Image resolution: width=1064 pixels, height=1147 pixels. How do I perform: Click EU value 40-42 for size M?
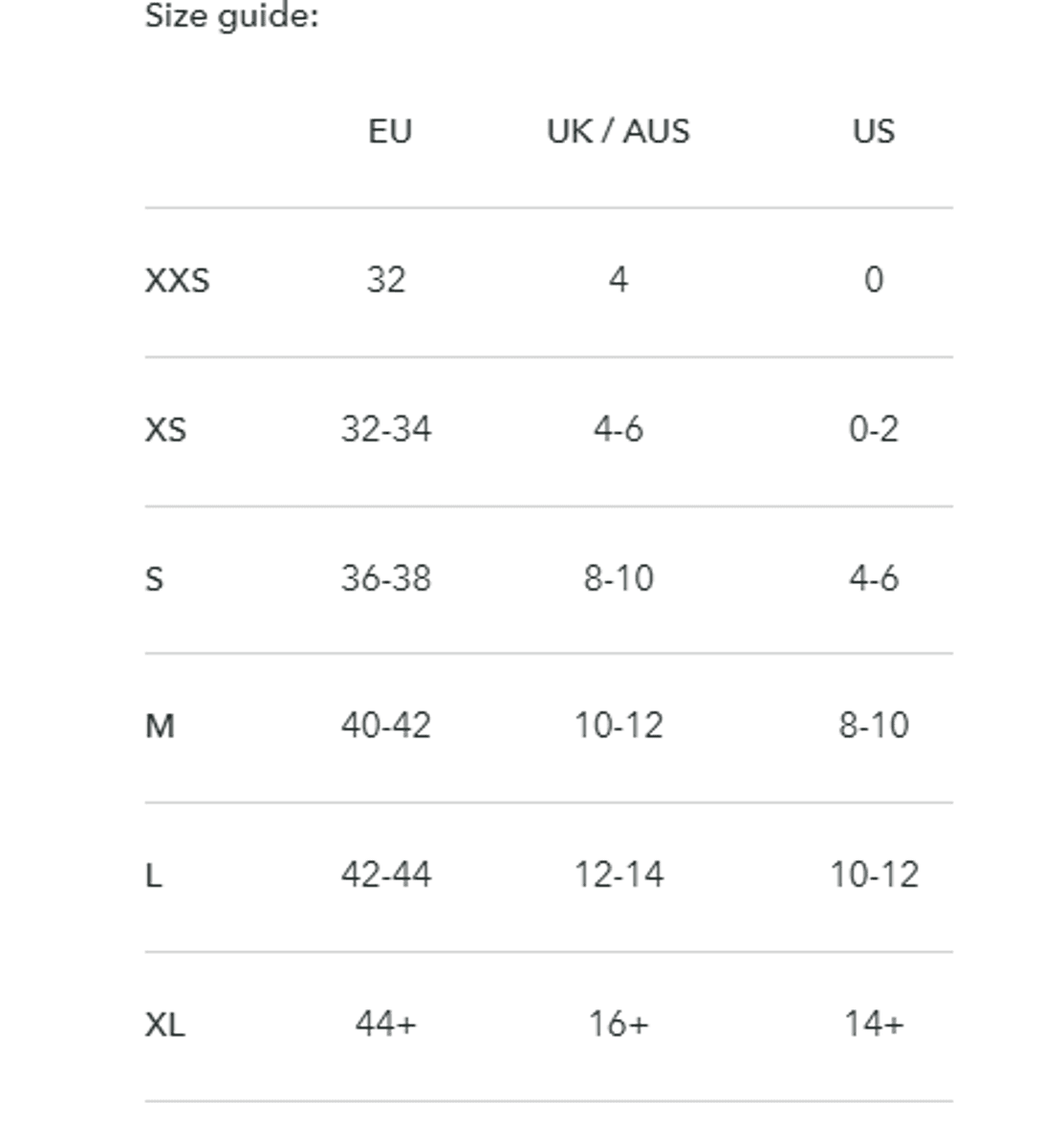[x=386, y=725]
